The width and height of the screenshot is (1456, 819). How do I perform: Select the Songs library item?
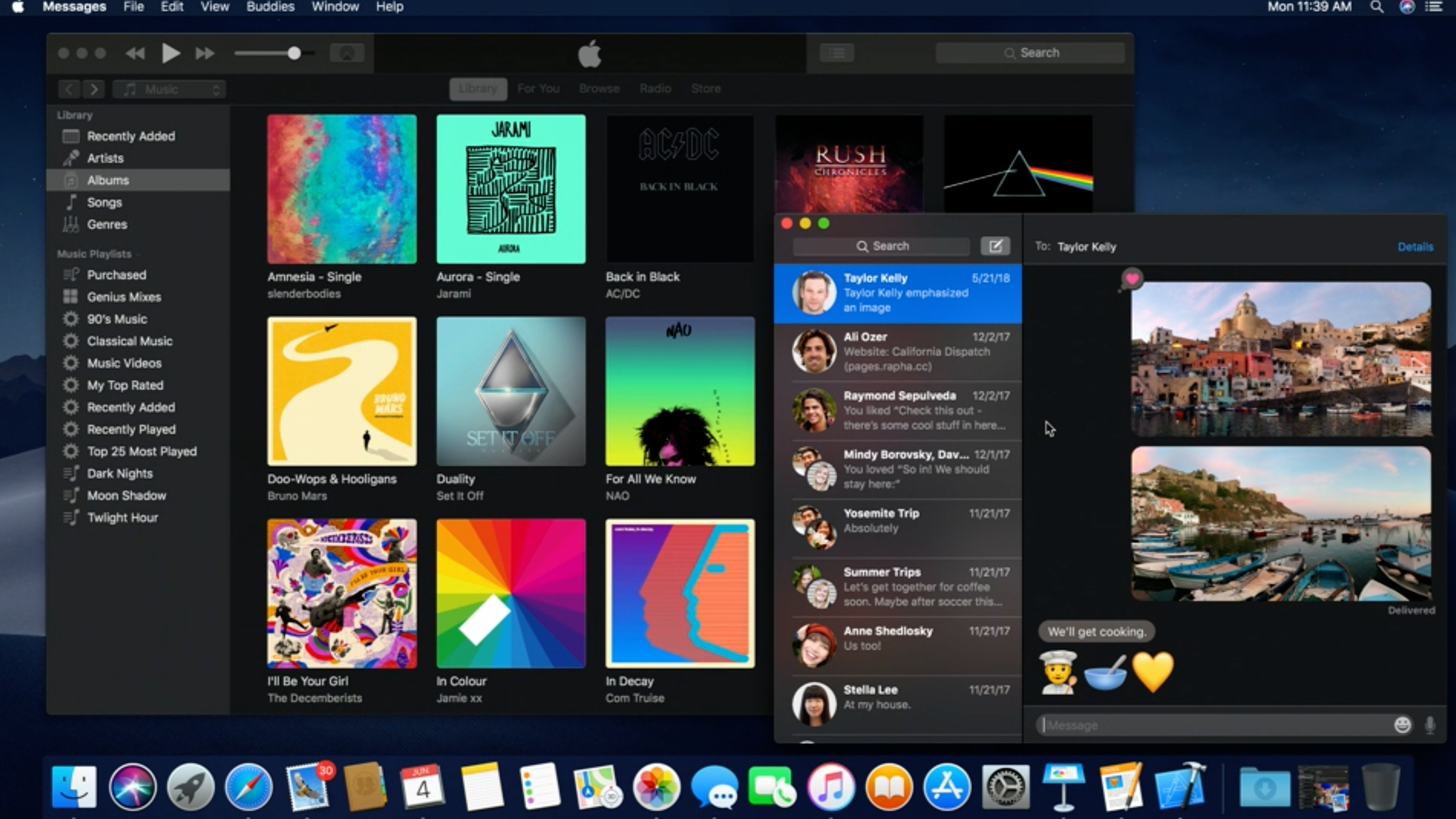[104, 202]
